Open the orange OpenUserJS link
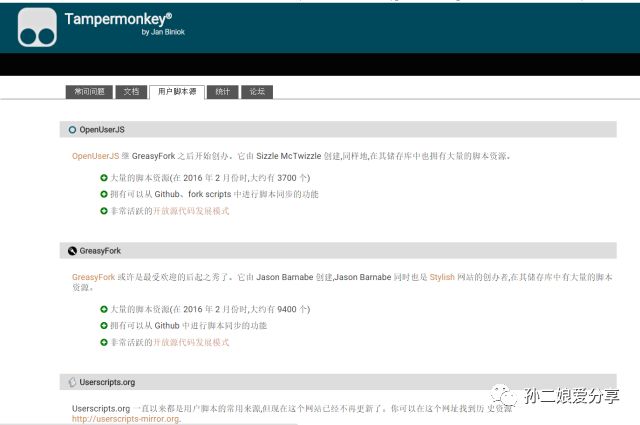Image resolution: width=640 pixels, height=425 pixels. click(x=96, y=156)
